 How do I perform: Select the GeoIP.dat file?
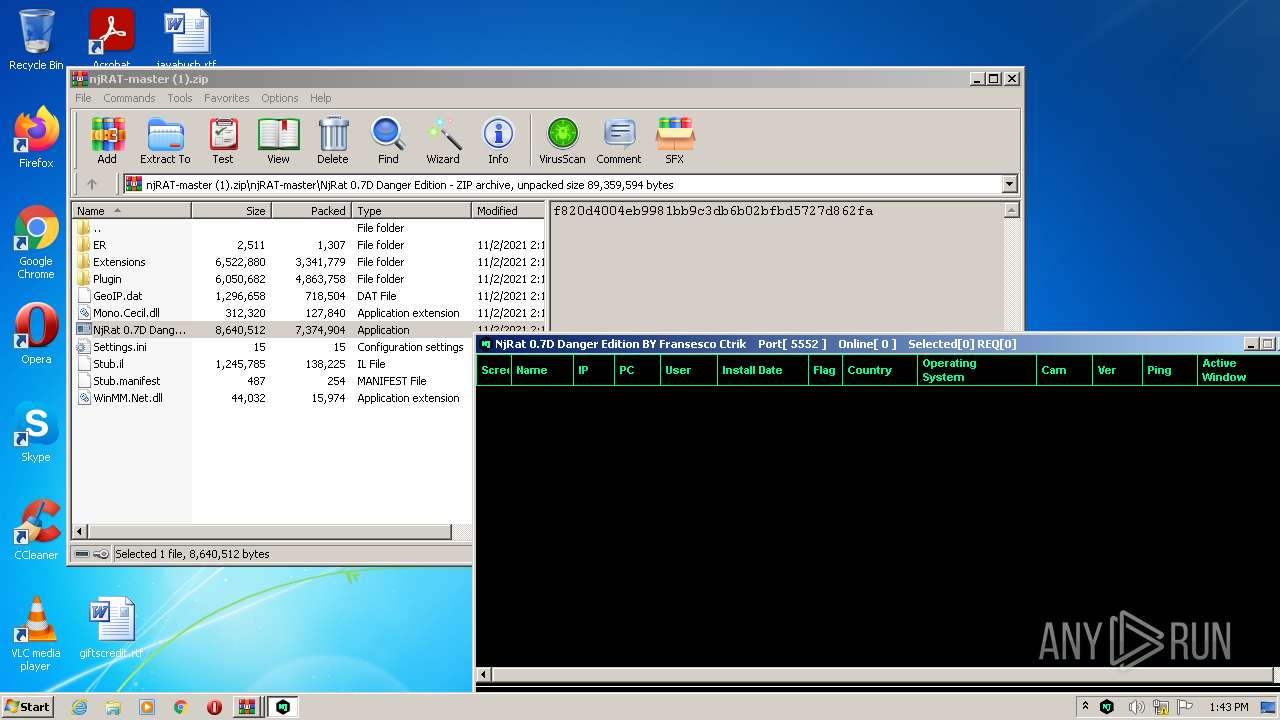[309, 296]
